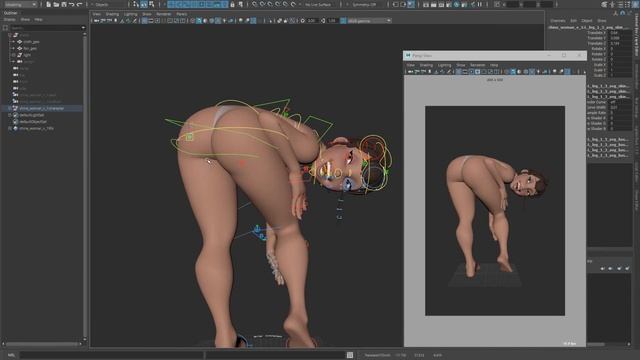This screenshot has width=640, height=360.
Task: Open main viewport Renderer menu
Action: pyautogui.click(x=164, y=14)
